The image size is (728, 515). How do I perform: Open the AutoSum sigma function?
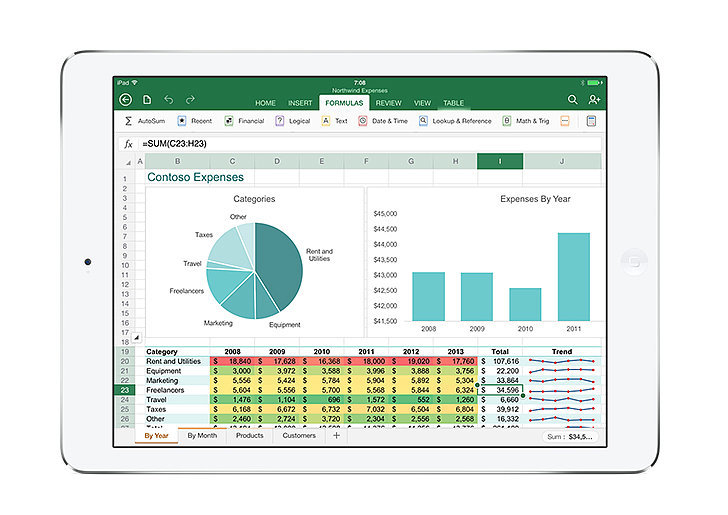pos(145,121)
